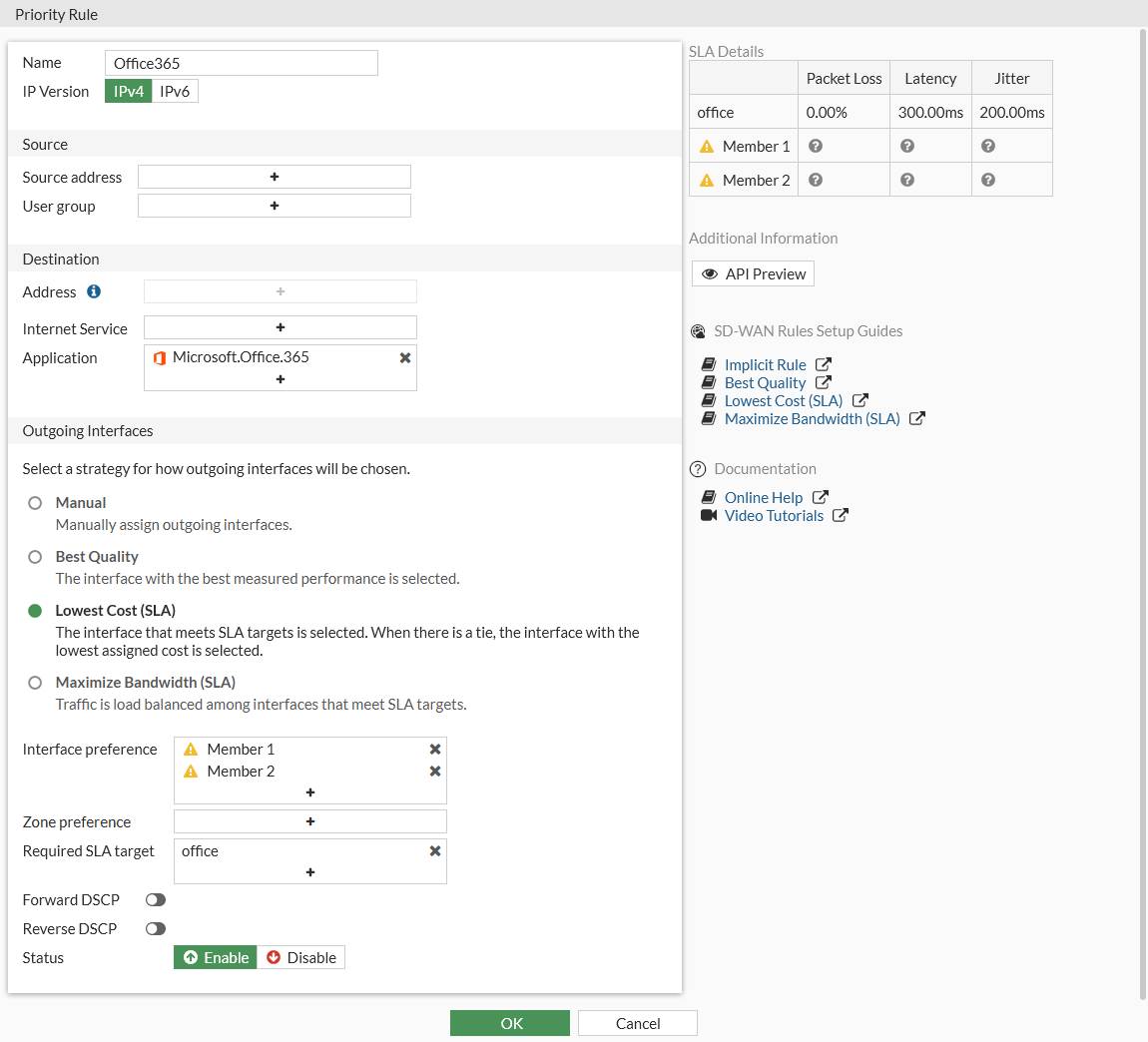Open the Best Quality guide link

click(765, 383)
